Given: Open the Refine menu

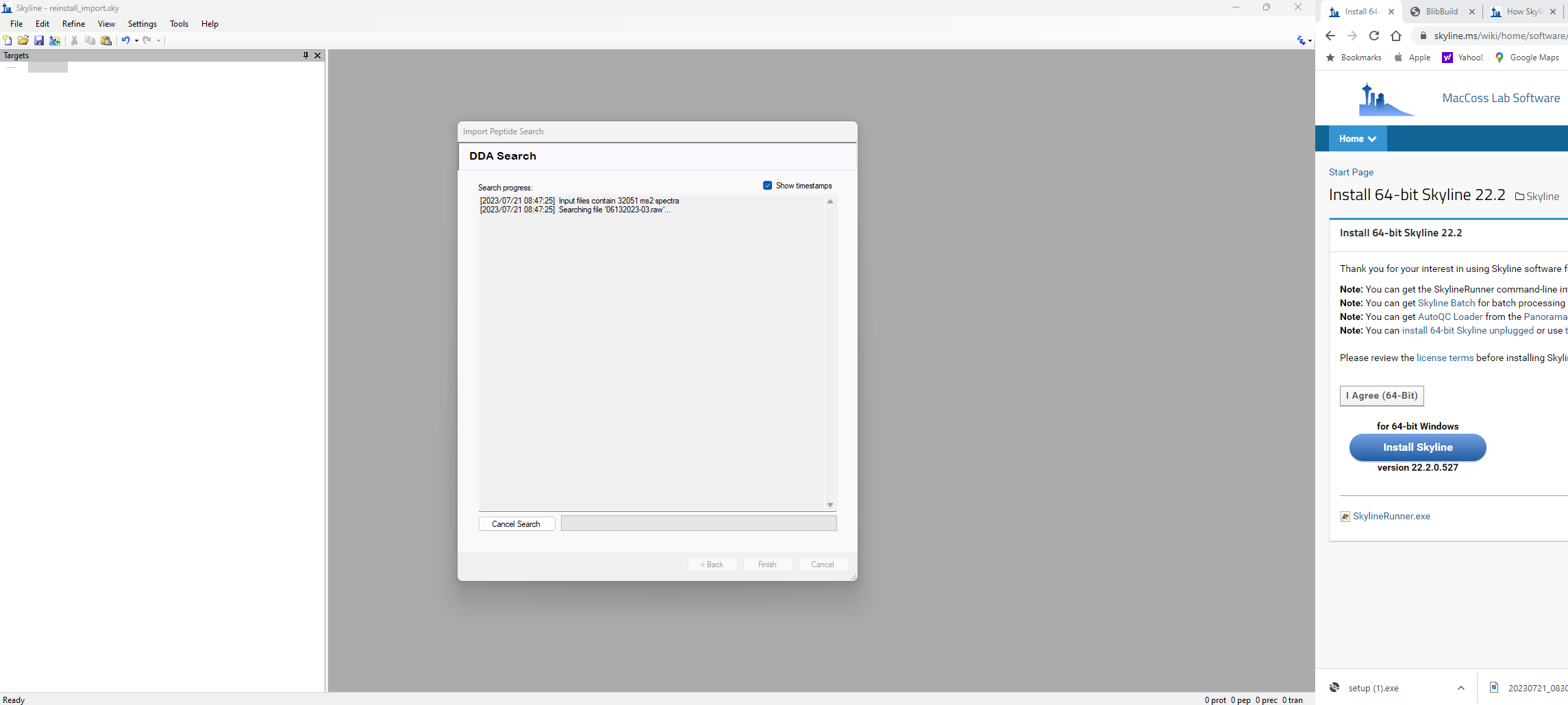Looking at the screenshot, I should pyautogui.click(x=73, y=24).
